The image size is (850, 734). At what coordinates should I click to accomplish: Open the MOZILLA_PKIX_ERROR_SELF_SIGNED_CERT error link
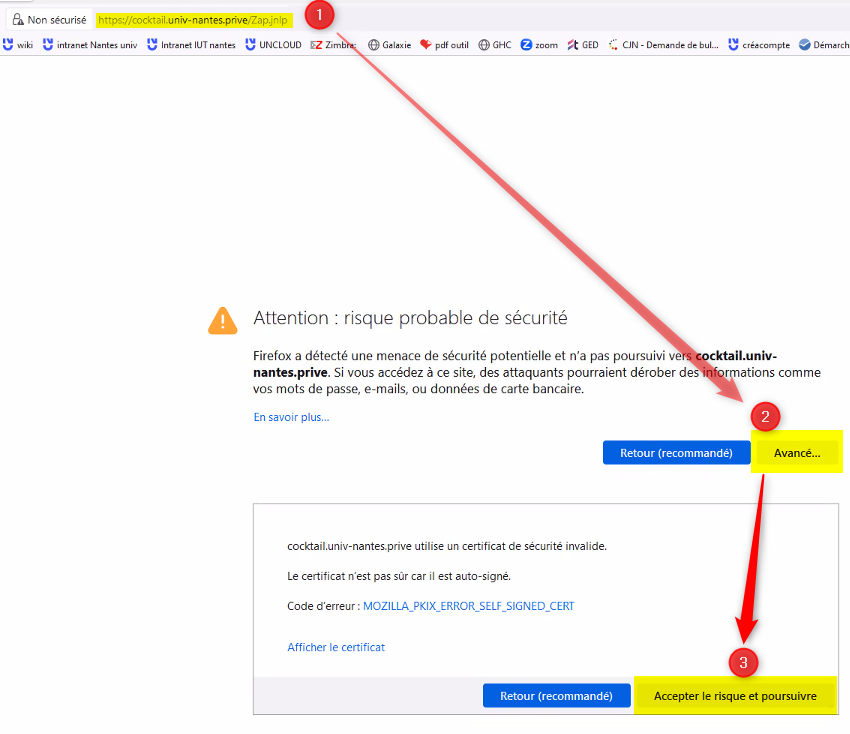coord(469,605)
